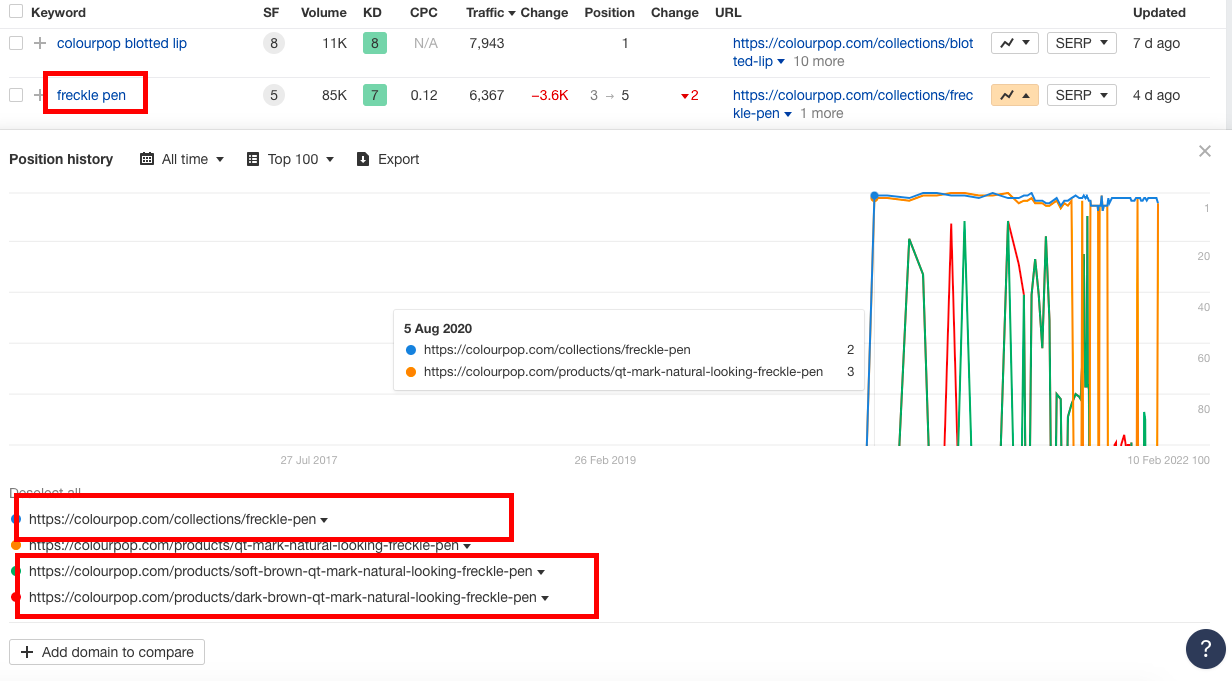
Task: Open the 'colourpop blotted lip' keyword link
Action: [x=122, y=43]
